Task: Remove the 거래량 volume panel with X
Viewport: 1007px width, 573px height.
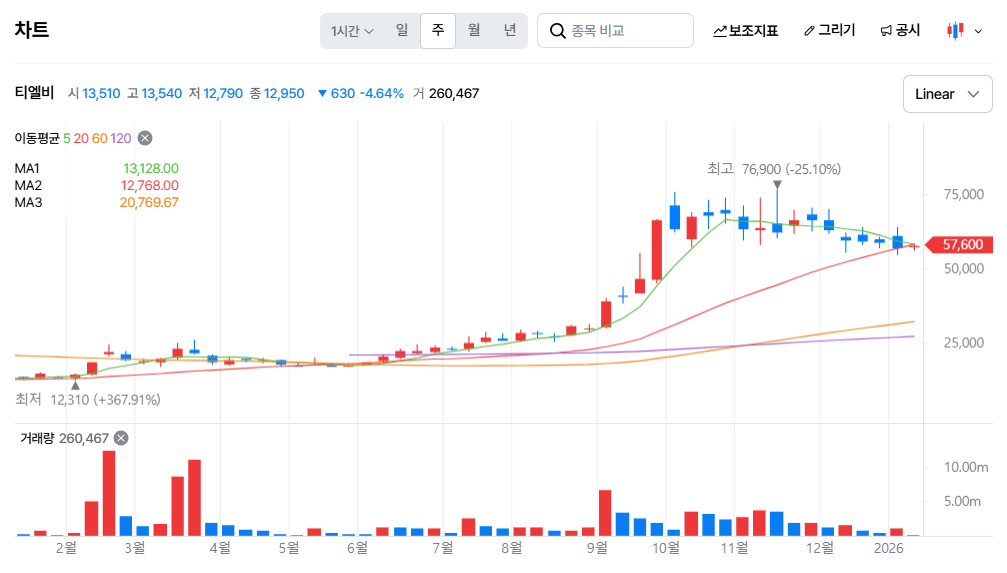Action: click(x=121, y=438)
